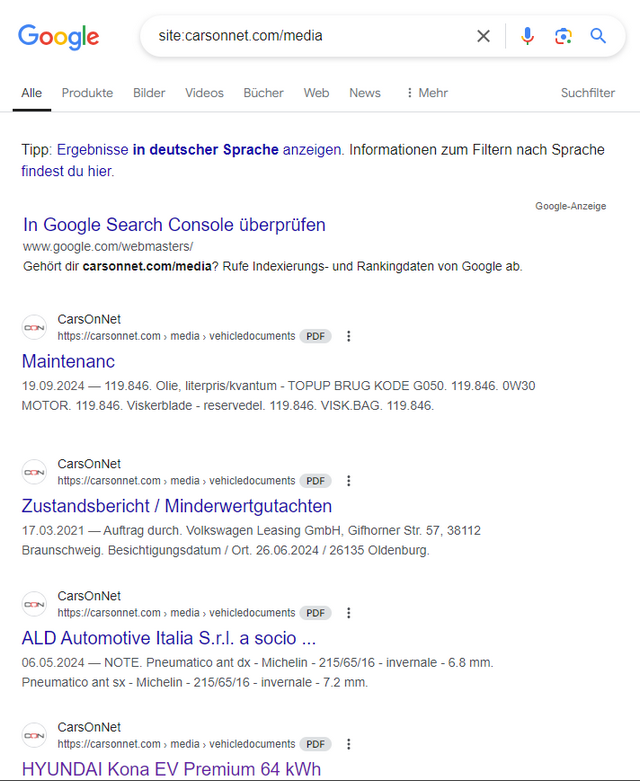Open three-dot options for ALD Automotive result
Viewport: 640px width, 781px height.
click(x=349, y=613)
